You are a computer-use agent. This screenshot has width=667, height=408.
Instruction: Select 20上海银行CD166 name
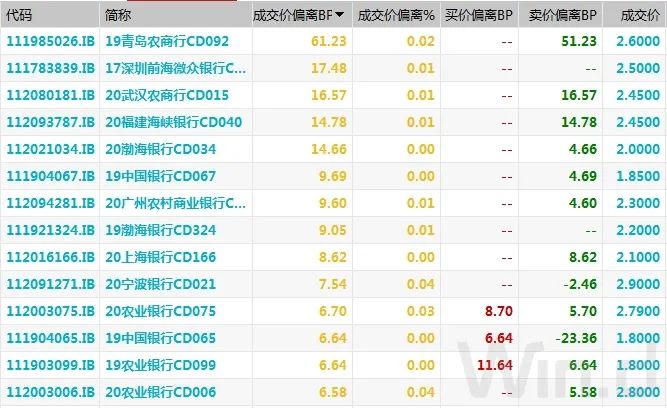click(160, 257)
